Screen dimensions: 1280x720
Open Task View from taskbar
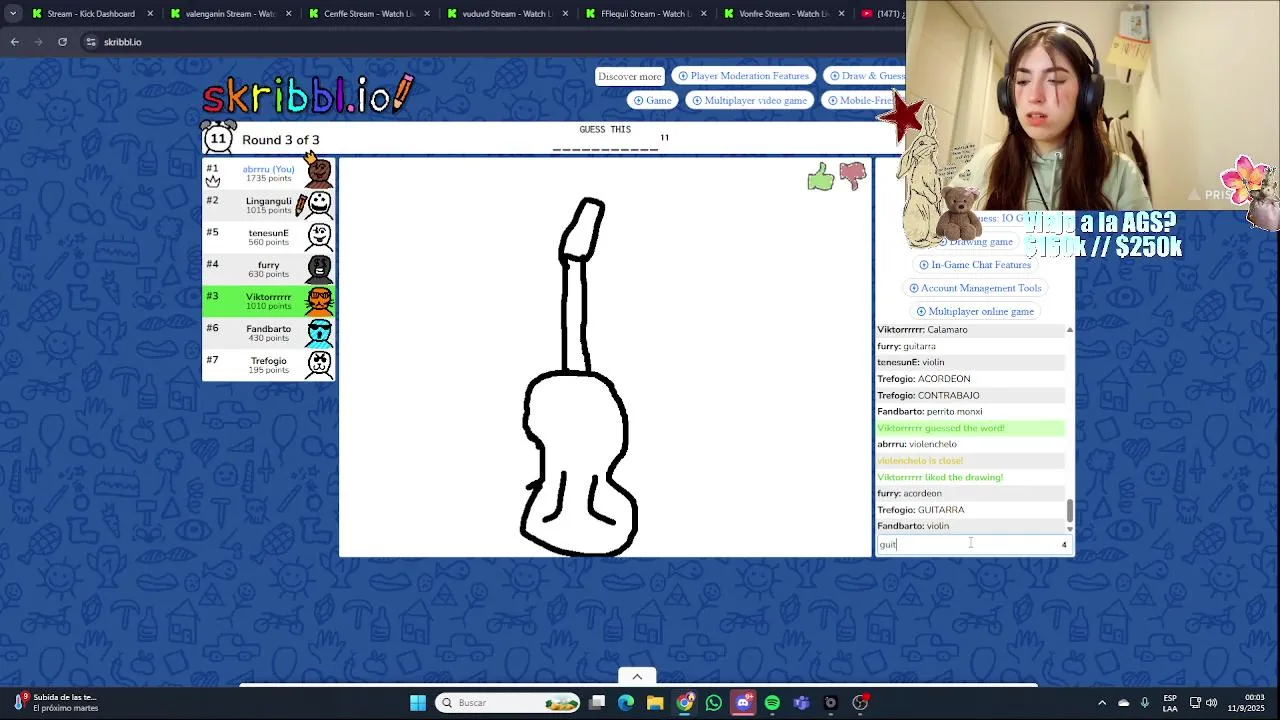597,703
